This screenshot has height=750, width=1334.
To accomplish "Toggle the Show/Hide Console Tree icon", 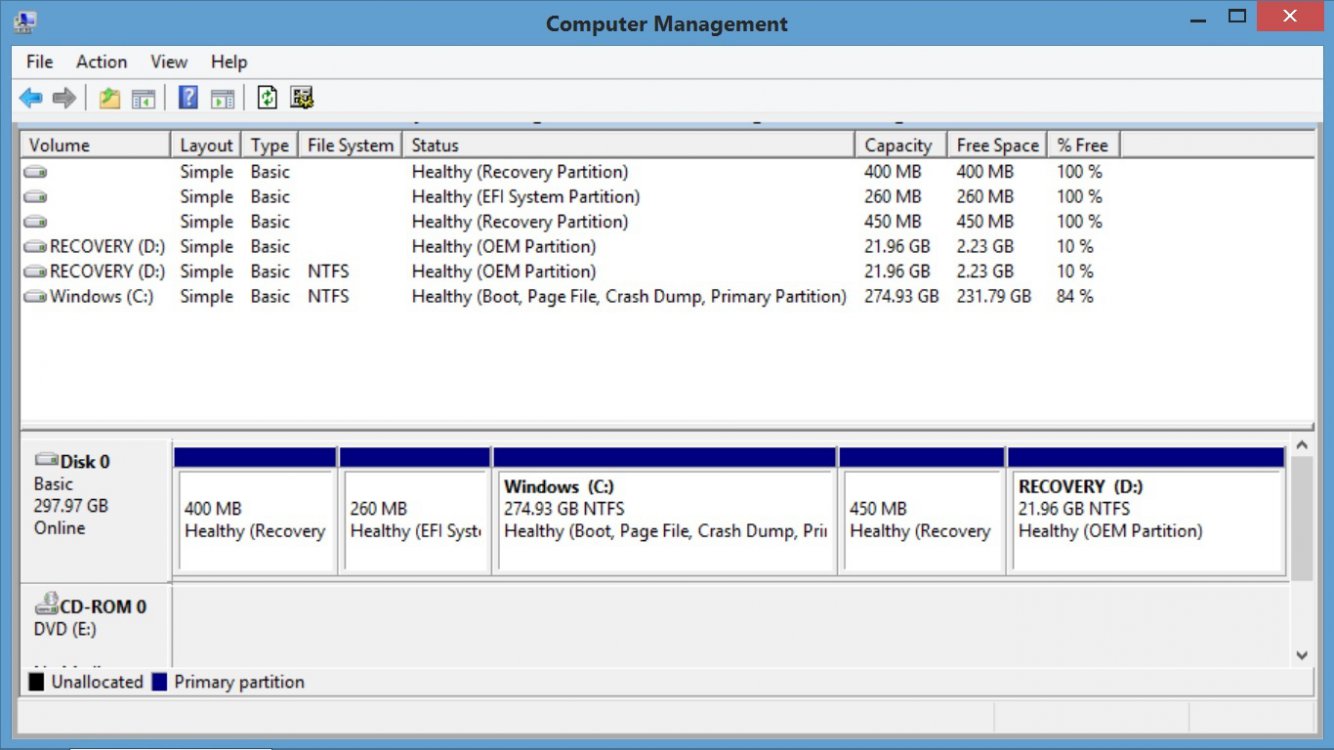I will pos(144,98).
